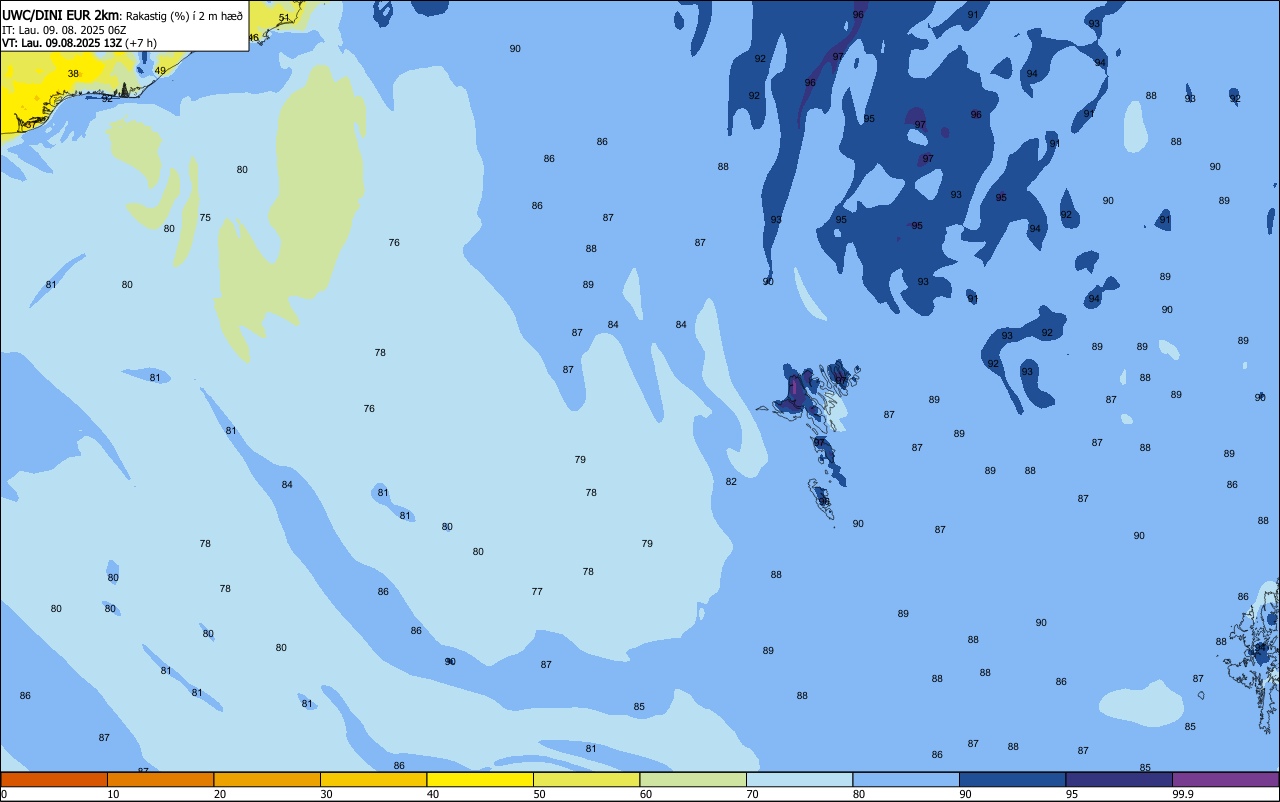Select the 'VT: Lau. 09.08.2025 13Z' line

(x=62, y=43)
